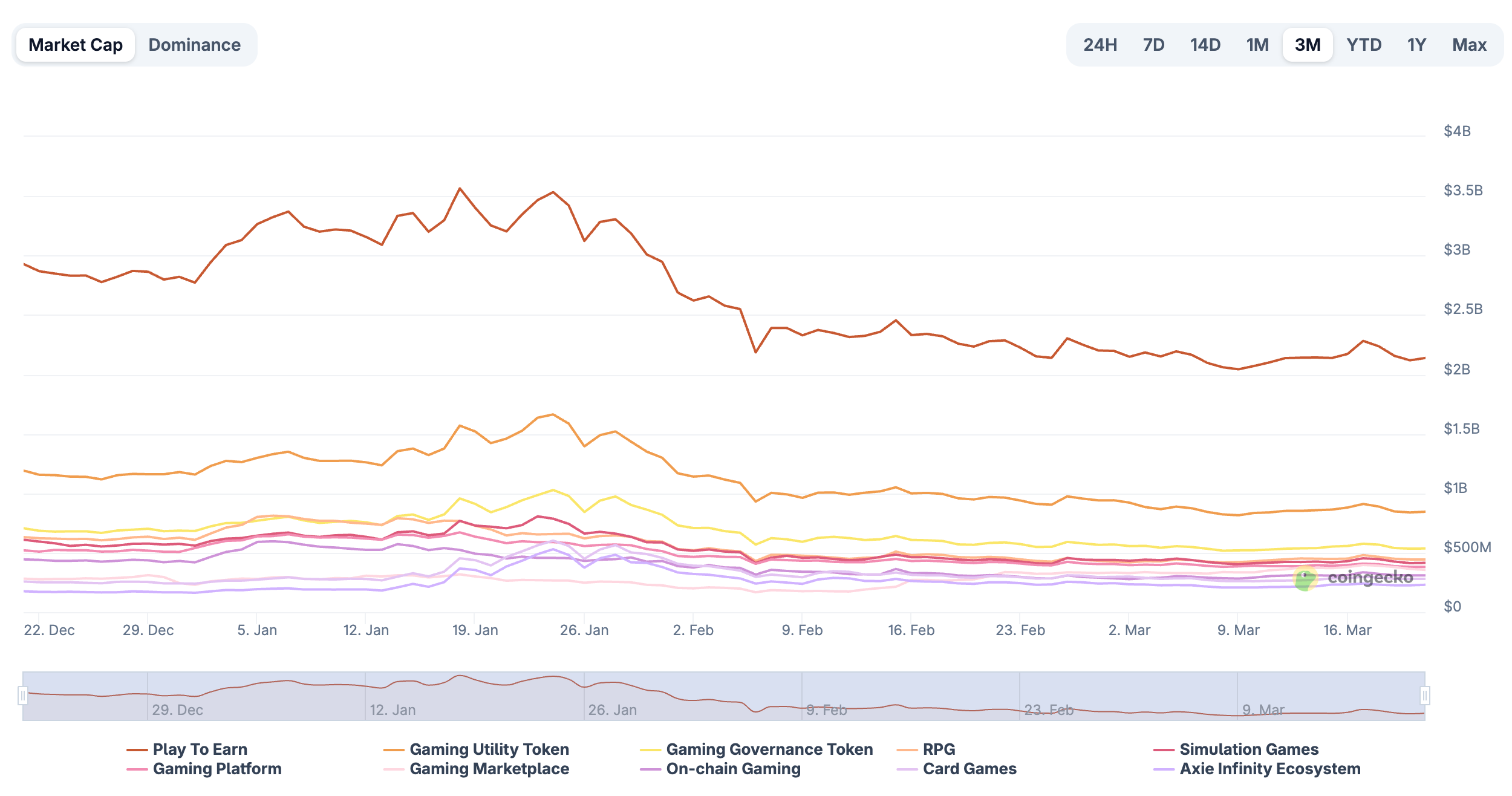Click the right navigator range handle

(1425, 696)
